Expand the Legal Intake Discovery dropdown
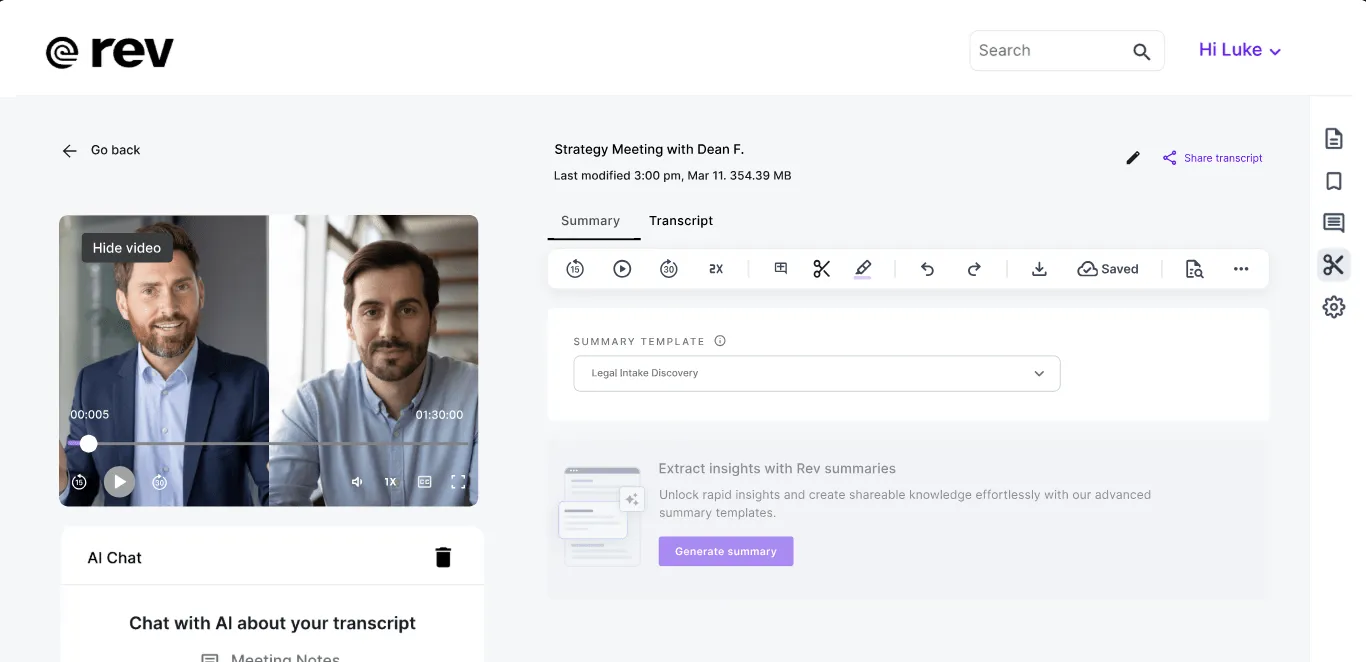The height and width of the screenshot is (662, 1366). pyautogui.click(x=817, y=373)
